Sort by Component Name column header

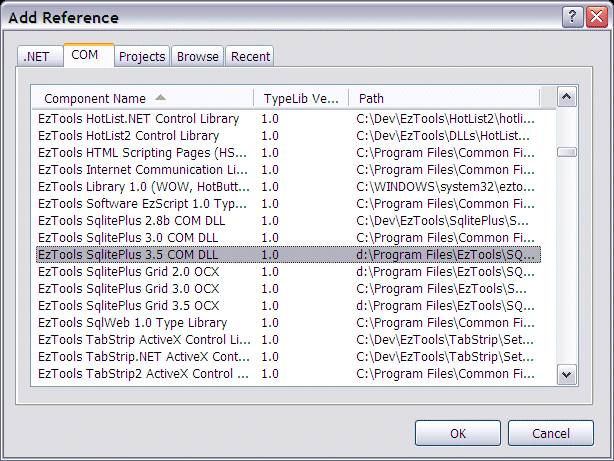click(x=143, y=98)
